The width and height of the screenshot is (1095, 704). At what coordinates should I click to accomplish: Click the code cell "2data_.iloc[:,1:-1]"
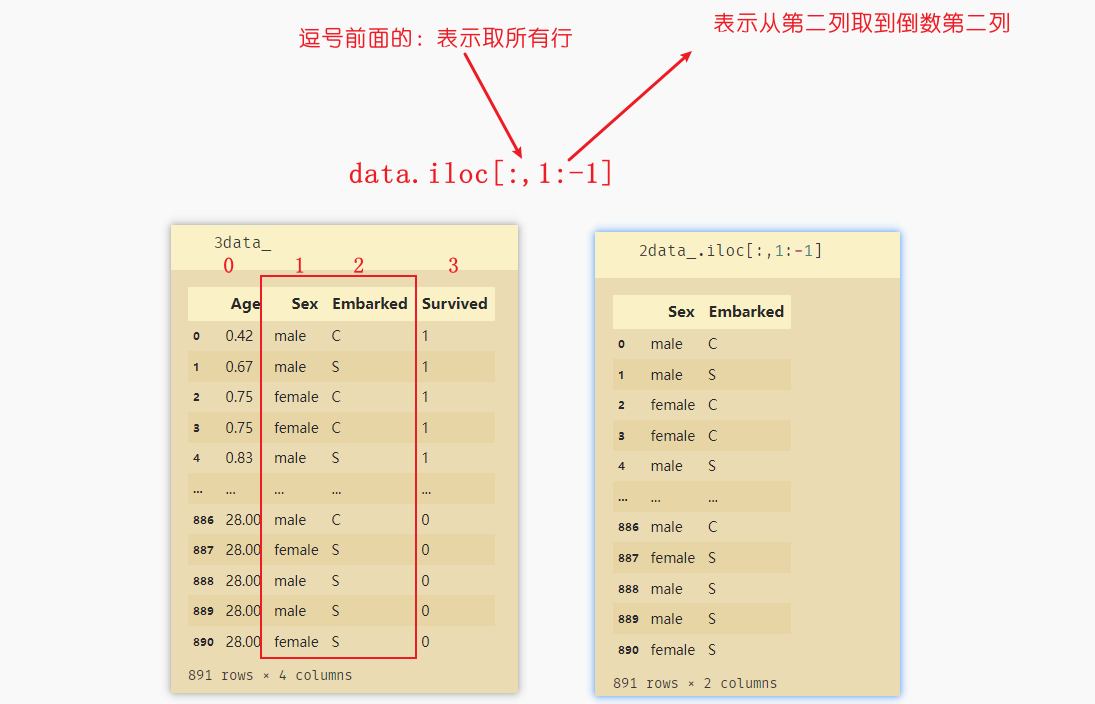coord(747,255)
